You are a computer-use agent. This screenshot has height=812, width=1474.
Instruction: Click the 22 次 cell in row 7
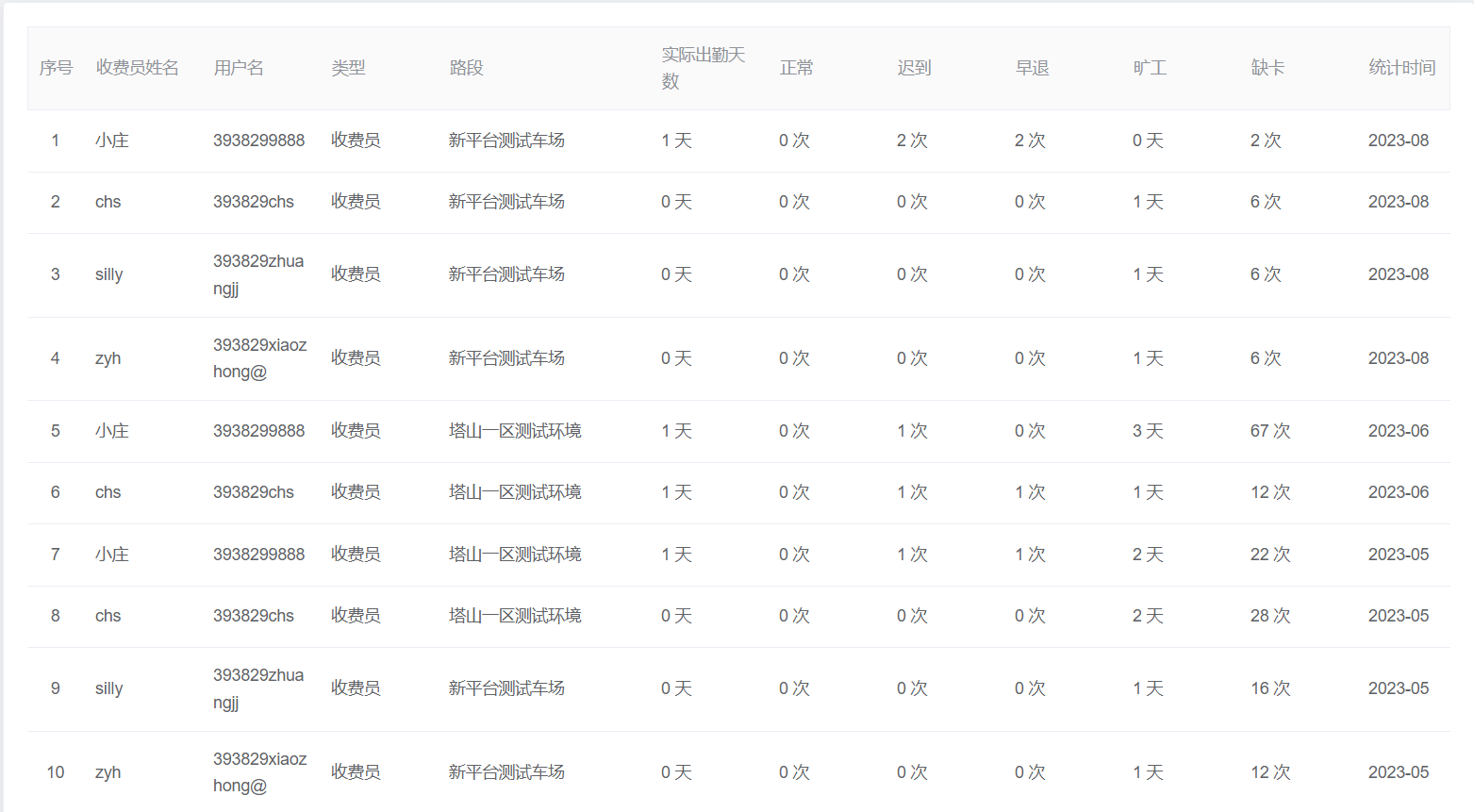tap(1269, 555)
